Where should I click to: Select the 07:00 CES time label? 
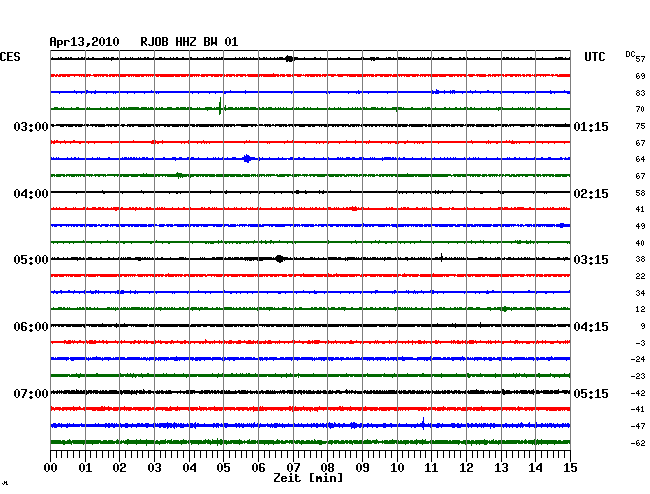pos(31,393)
